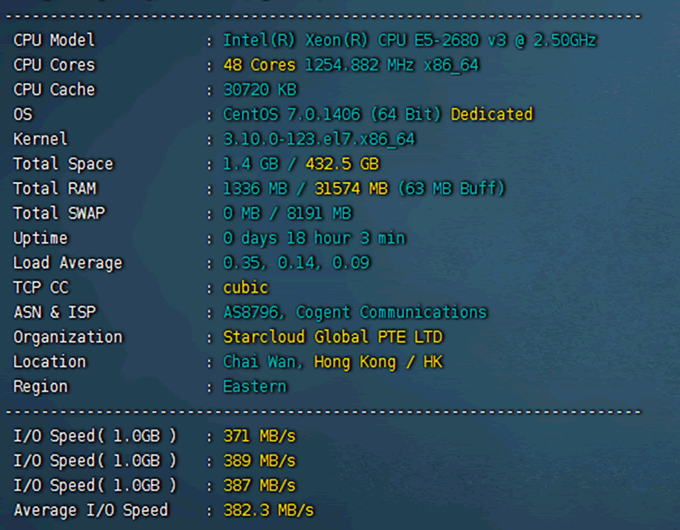This screenshot has width=680, height=530.
Task: Click the Region value Eastern
Action: point(255,387)
